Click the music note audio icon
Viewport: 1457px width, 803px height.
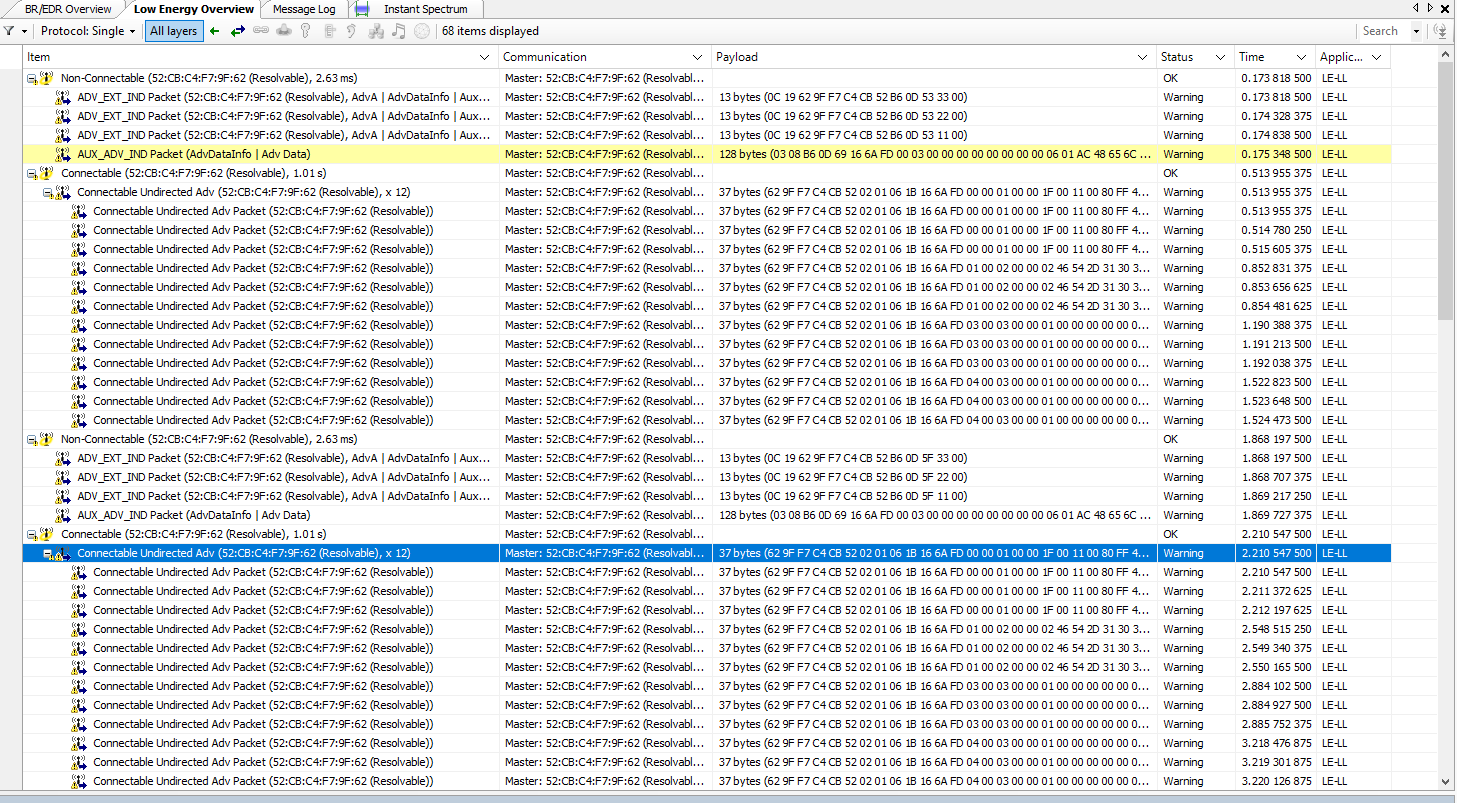tap(399, 31)
